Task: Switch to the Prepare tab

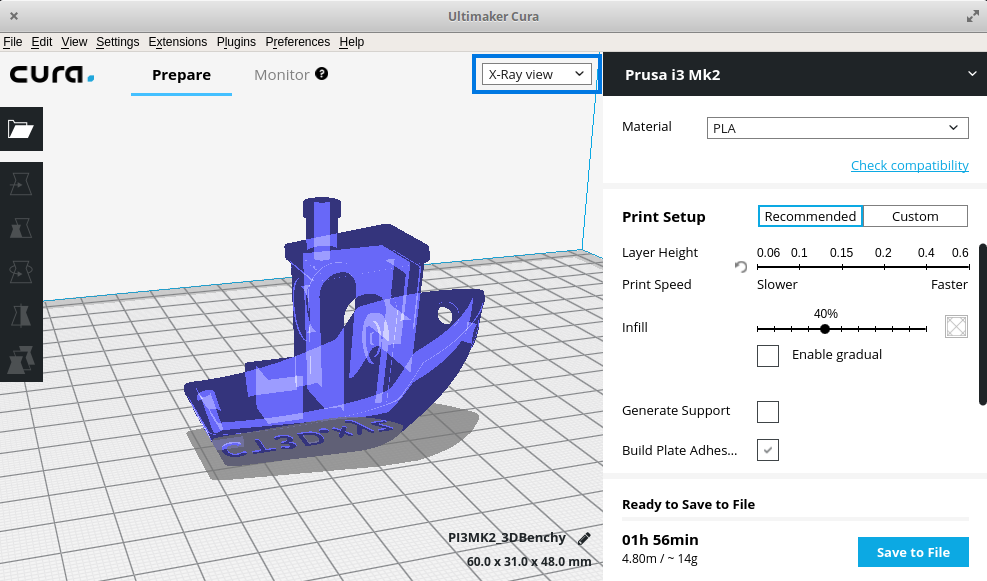Action: [x=181, y=74]
